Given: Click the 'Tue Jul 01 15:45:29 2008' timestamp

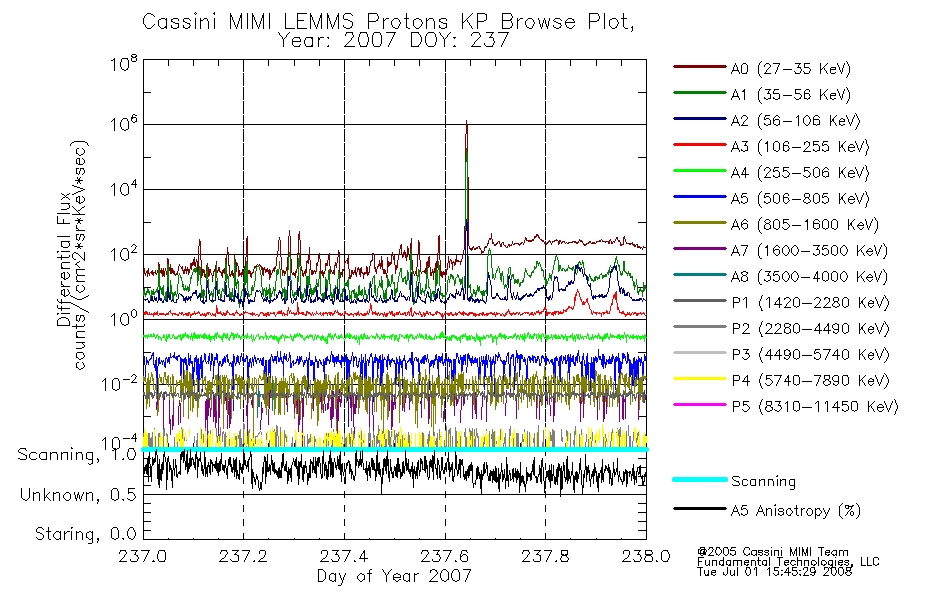Looking at the screenshot, I should point(774,572).
